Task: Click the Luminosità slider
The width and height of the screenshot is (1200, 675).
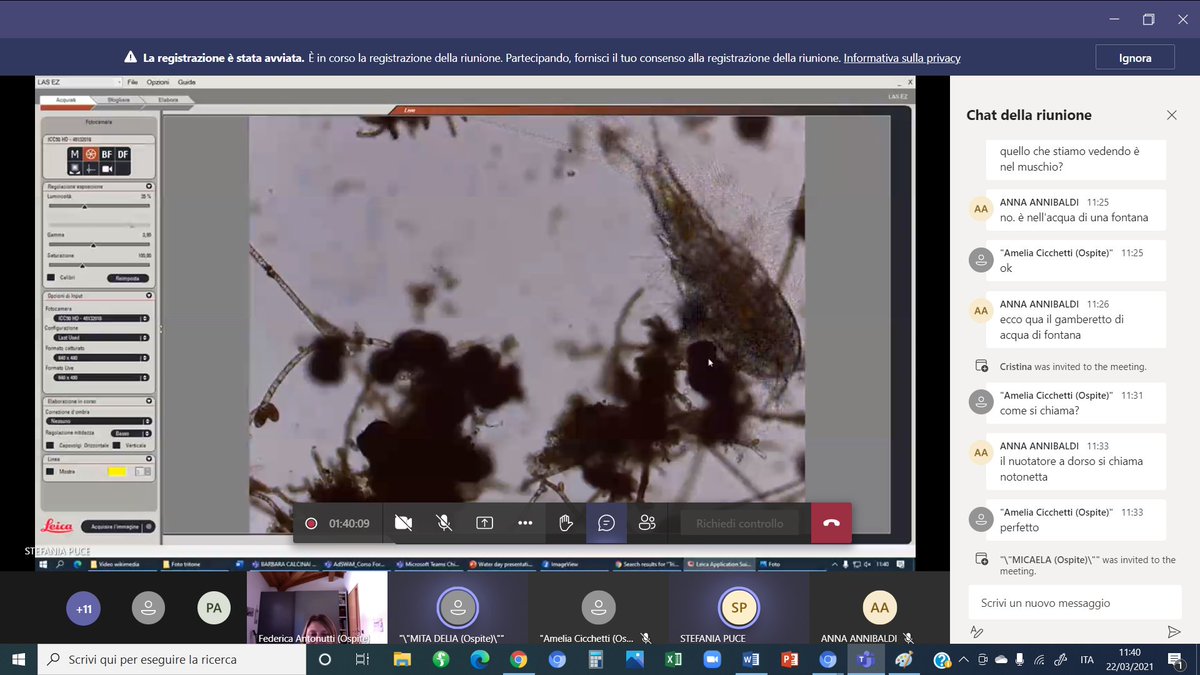Action: tap(99, 207)
